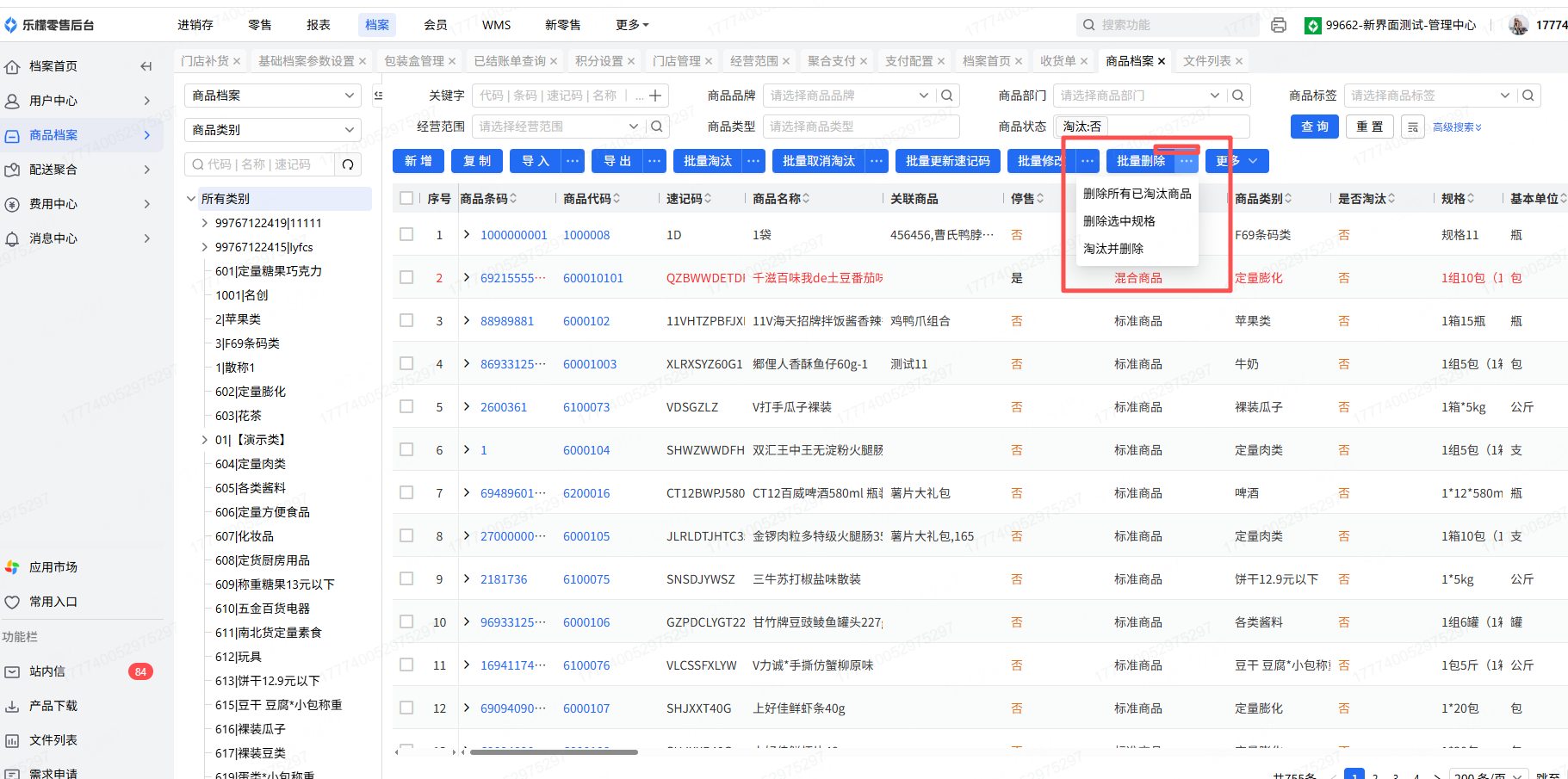The height and width of the screenshot is (779, 1568).
Task: Click the printer icon in top bar
Action: tap(1279, 25)
